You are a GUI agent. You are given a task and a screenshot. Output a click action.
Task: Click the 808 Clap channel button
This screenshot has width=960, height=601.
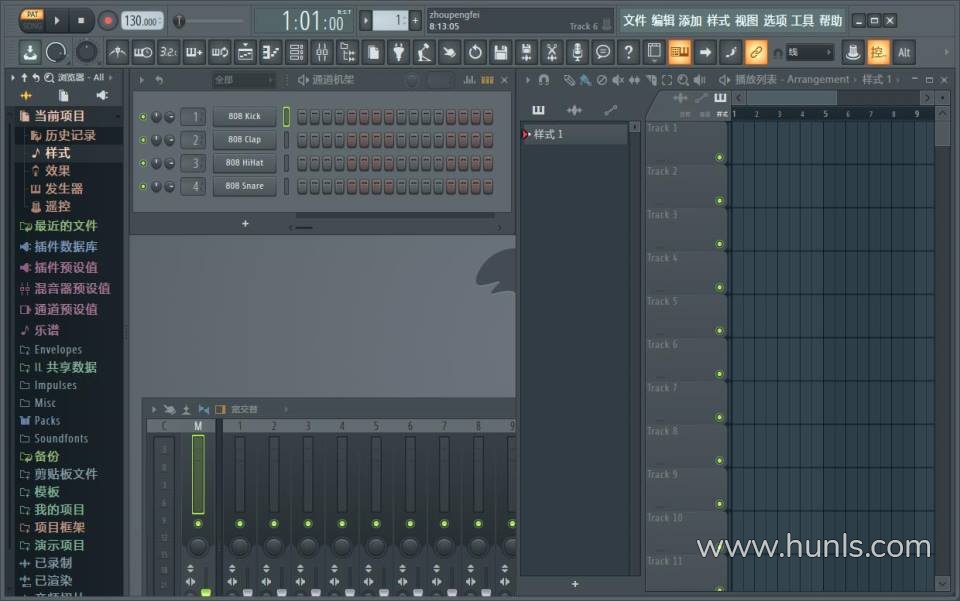(x=244, y=140)
